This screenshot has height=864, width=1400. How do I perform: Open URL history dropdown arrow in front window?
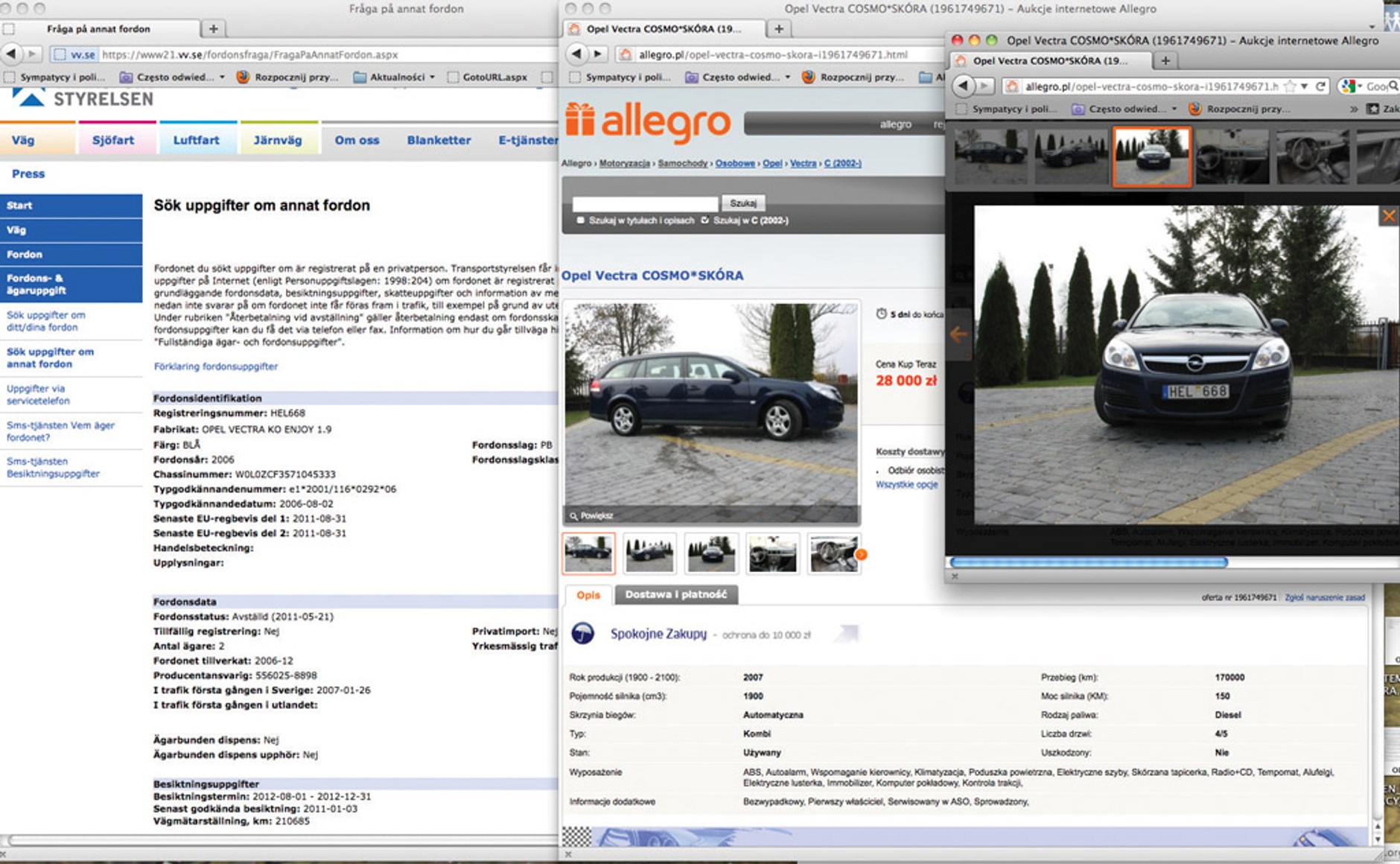[x=1304, y=86]
